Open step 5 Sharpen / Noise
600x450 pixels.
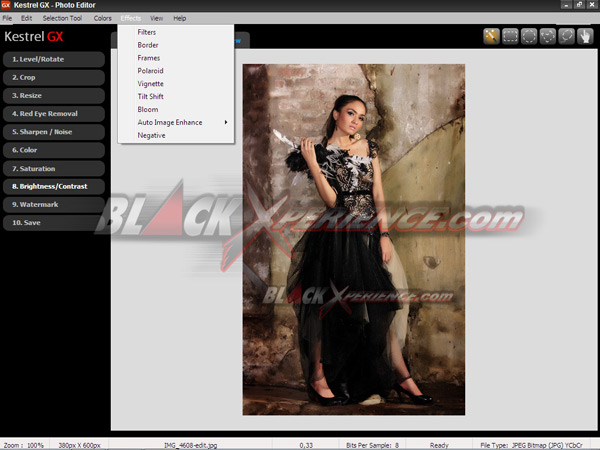click(54, 132)
